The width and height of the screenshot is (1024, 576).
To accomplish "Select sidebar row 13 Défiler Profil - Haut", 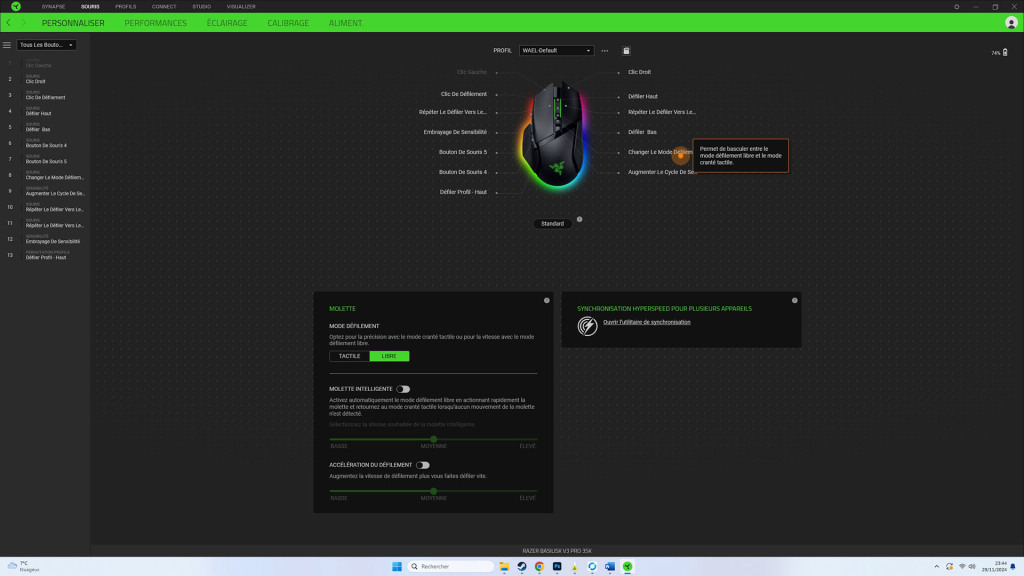I will 45,255.
